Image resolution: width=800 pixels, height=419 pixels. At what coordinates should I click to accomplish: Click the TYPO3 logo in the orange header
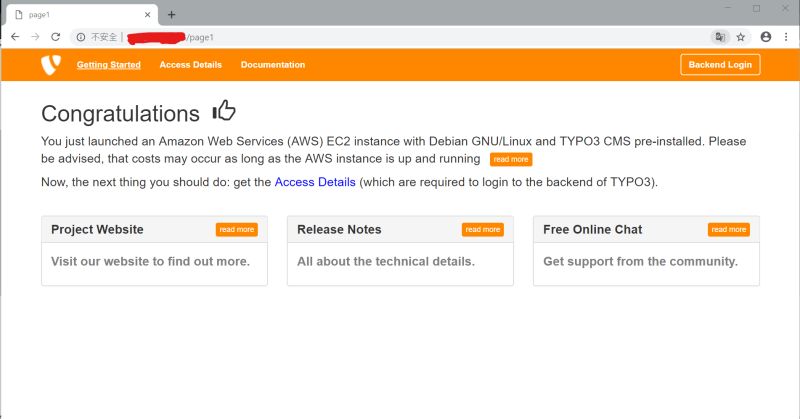pos(51,65)
